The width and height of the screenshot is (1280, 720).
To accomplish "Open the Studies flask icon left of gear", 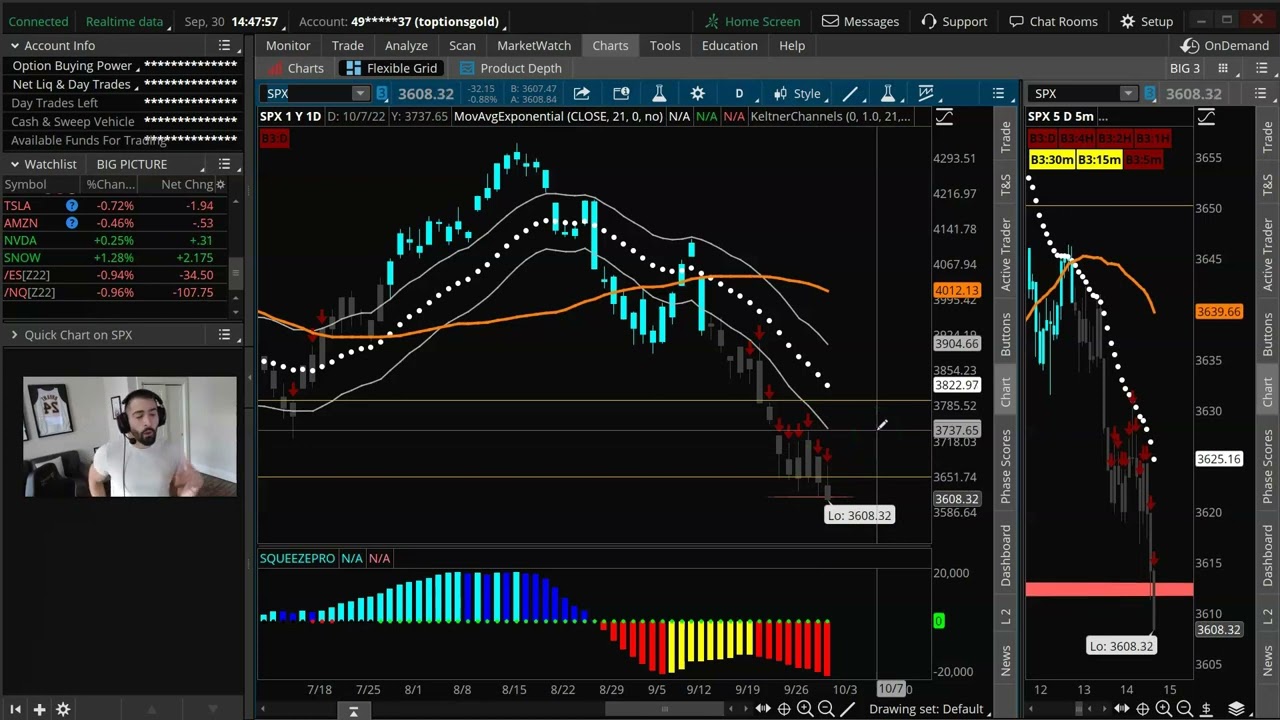I will pyautogui.click(x=659, y=93).
